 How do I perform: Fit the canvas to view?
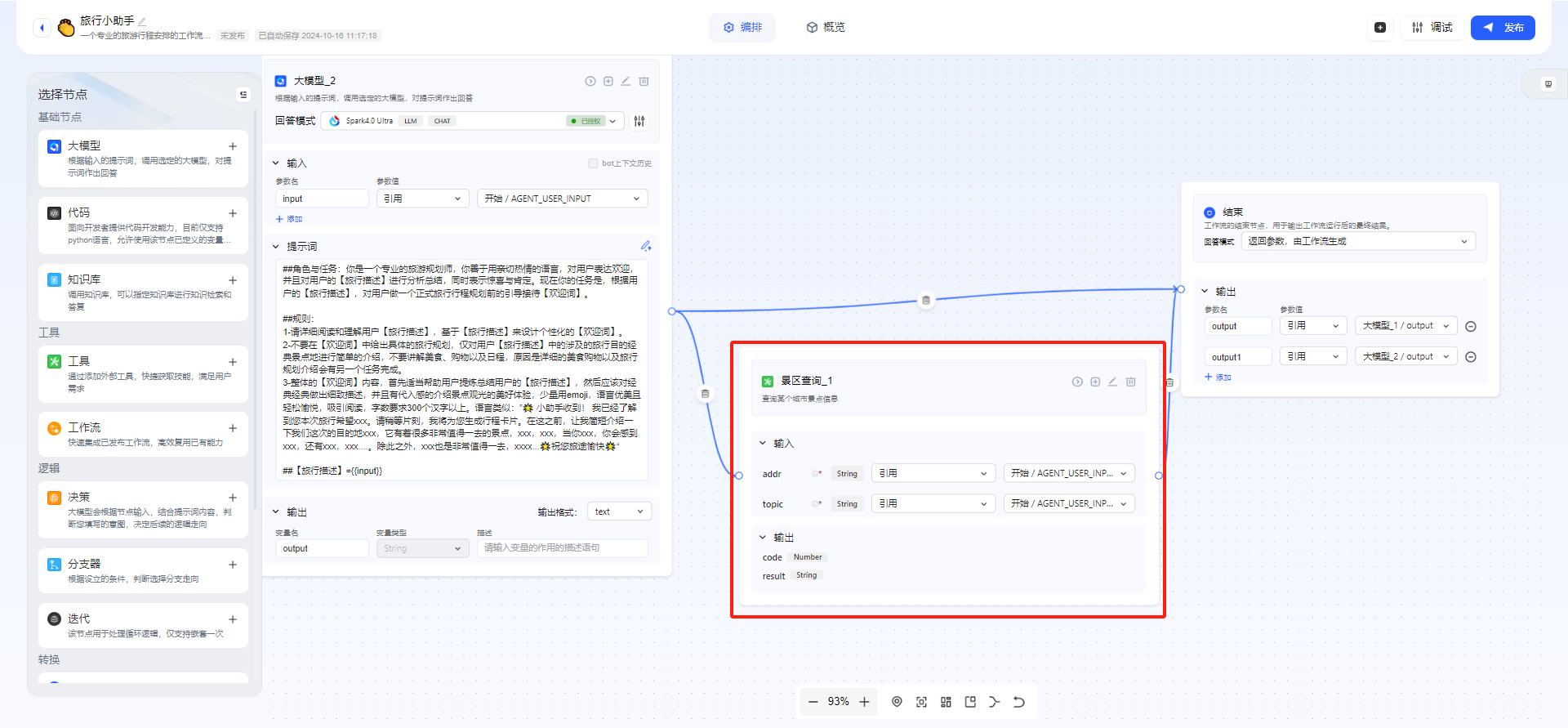click(x=921, y=702)
